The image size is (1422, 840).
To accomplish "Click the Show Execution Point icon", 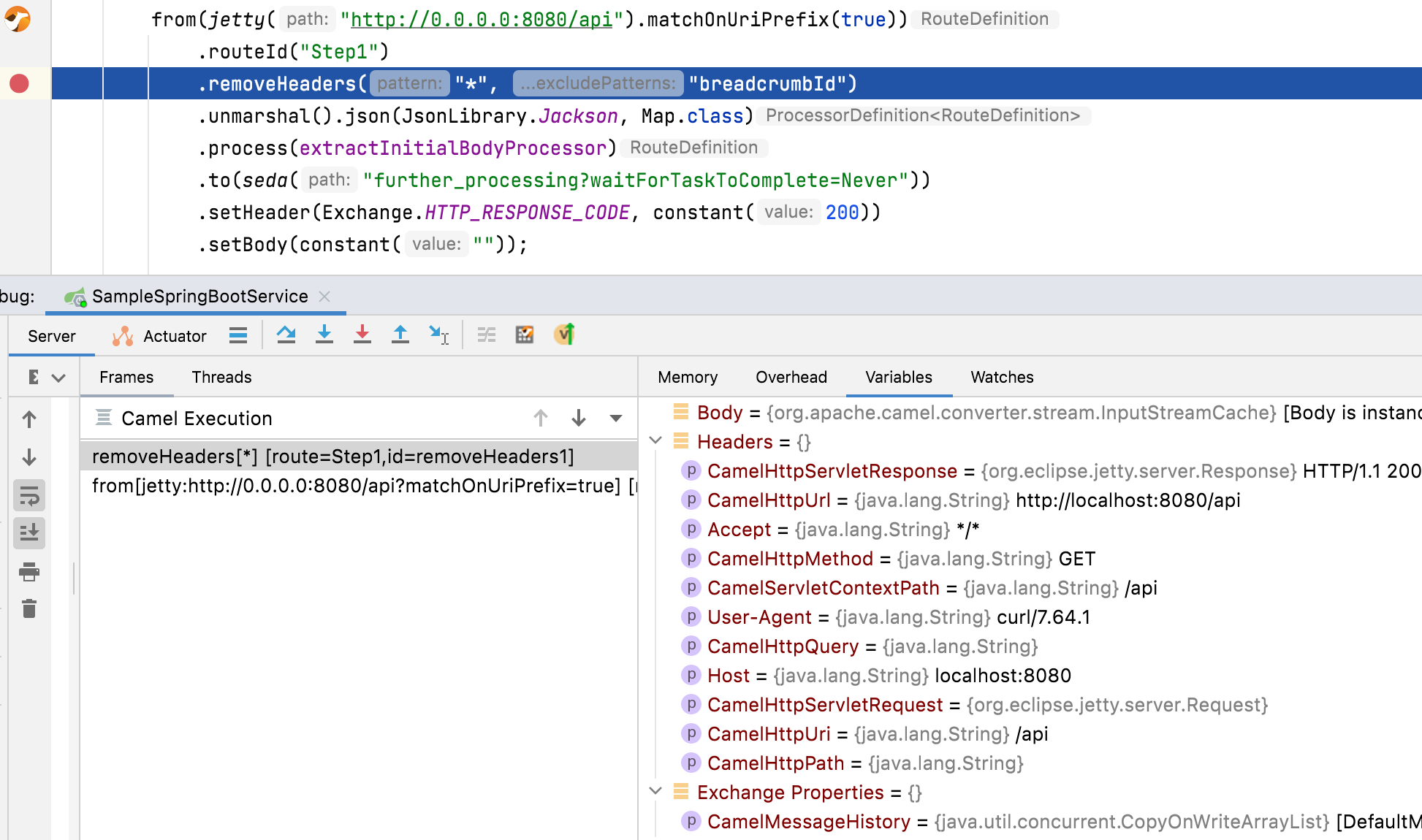I will 238,335.
